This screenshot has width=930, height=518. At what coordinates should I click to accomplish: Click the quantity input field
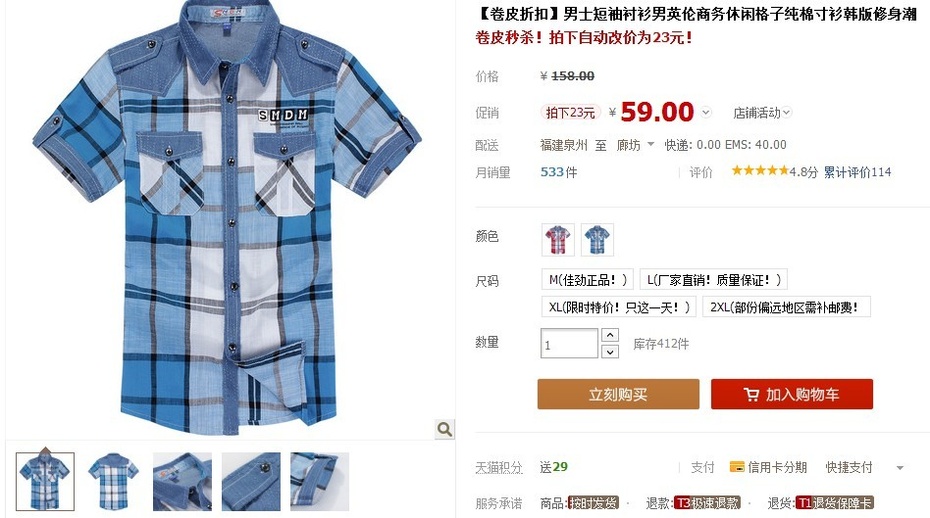click(x=569, y=344)
